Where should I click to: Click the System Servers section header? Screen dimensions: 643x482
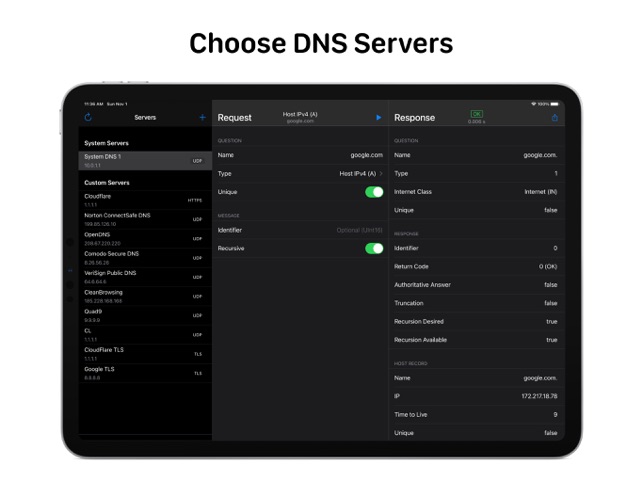tap(107, 143)
